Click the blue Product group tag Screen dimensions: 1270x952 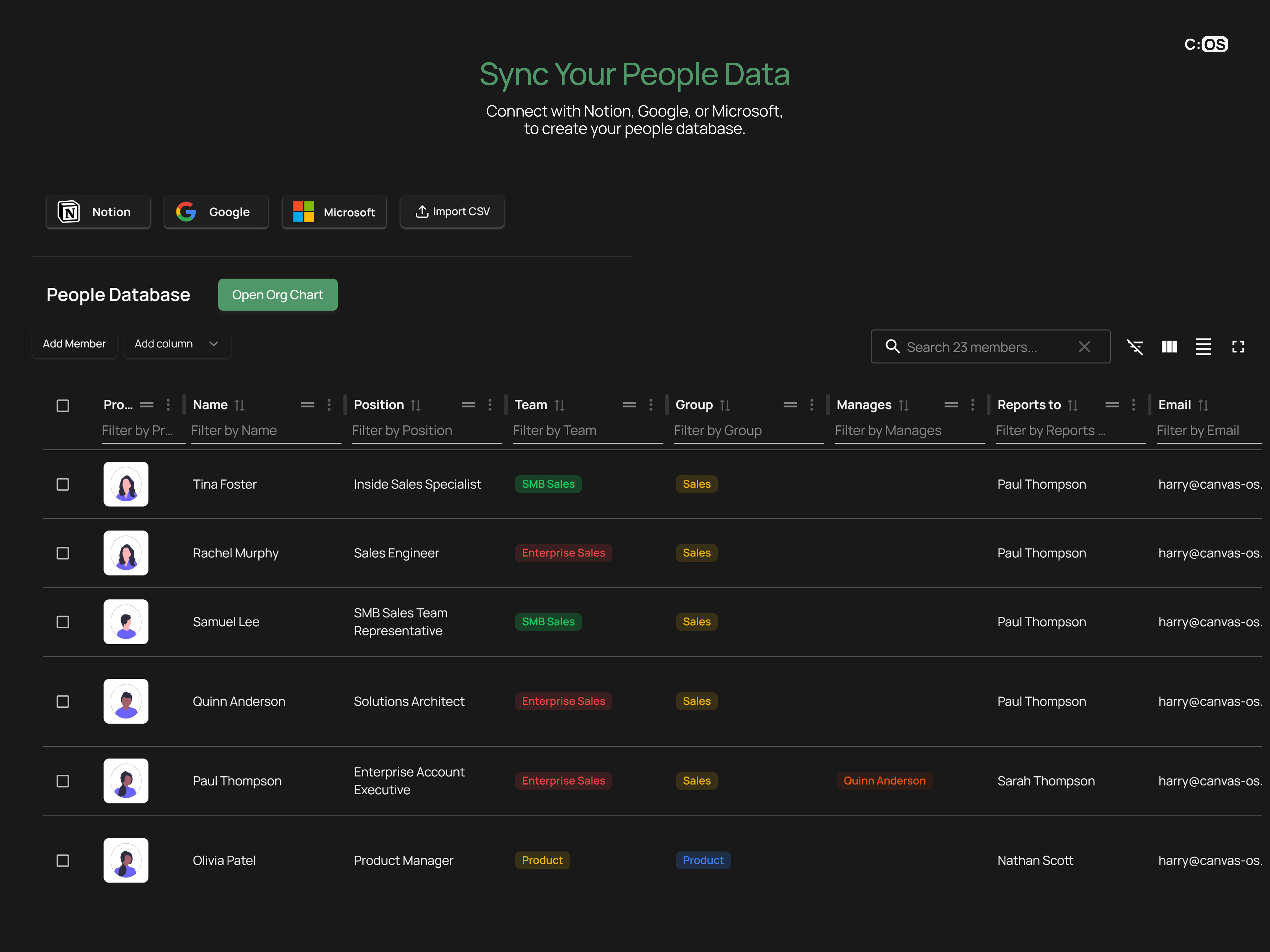[x=703, y=861]
